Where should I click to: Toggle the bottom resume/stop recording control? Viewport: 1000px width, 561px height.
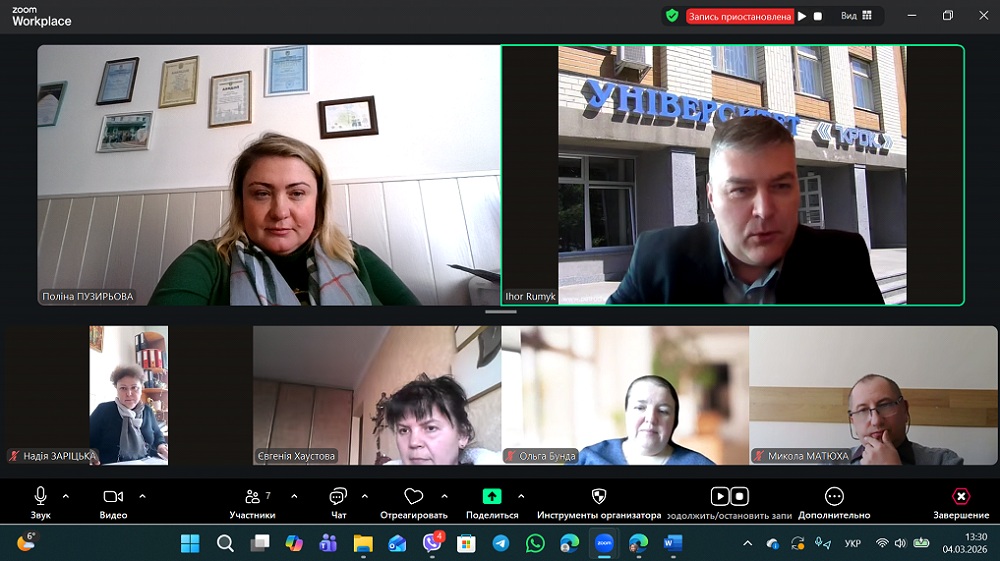click(x=729, y=497)
